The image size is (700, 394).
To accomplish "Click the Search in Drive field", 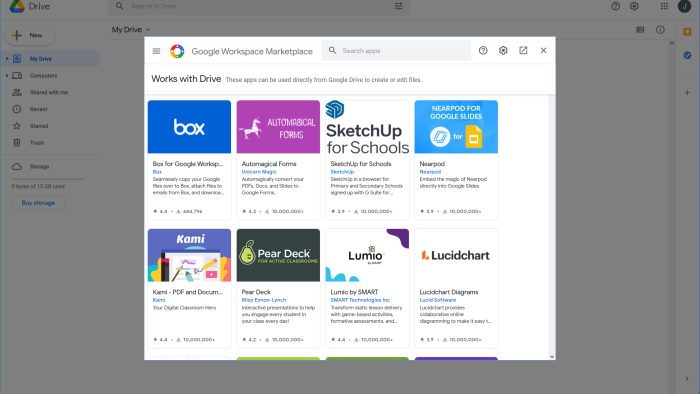I will [x=259, y=6].
